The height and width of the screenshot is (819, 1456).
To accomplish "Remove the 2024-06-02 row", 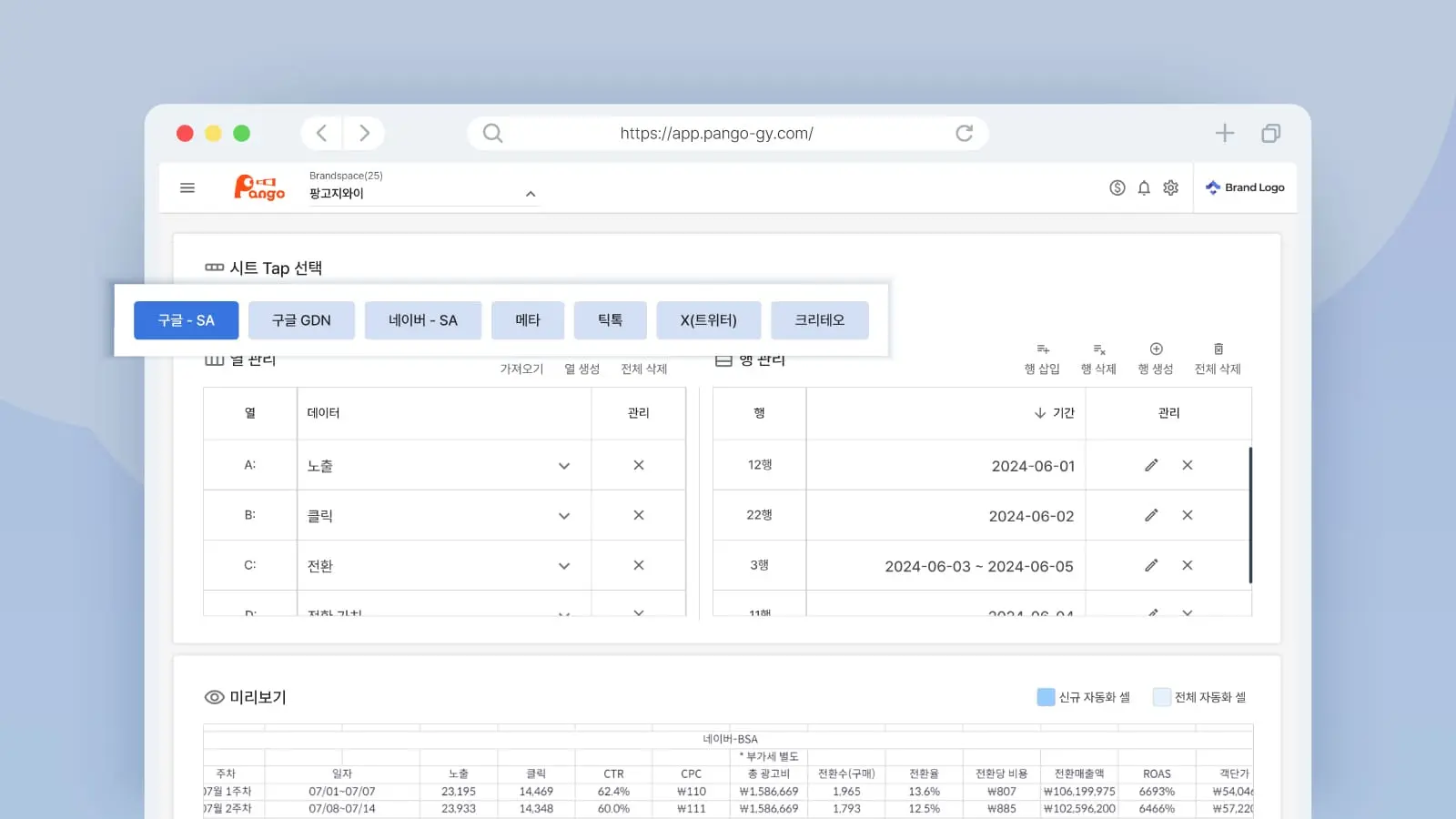I will tap(1188, 515).
